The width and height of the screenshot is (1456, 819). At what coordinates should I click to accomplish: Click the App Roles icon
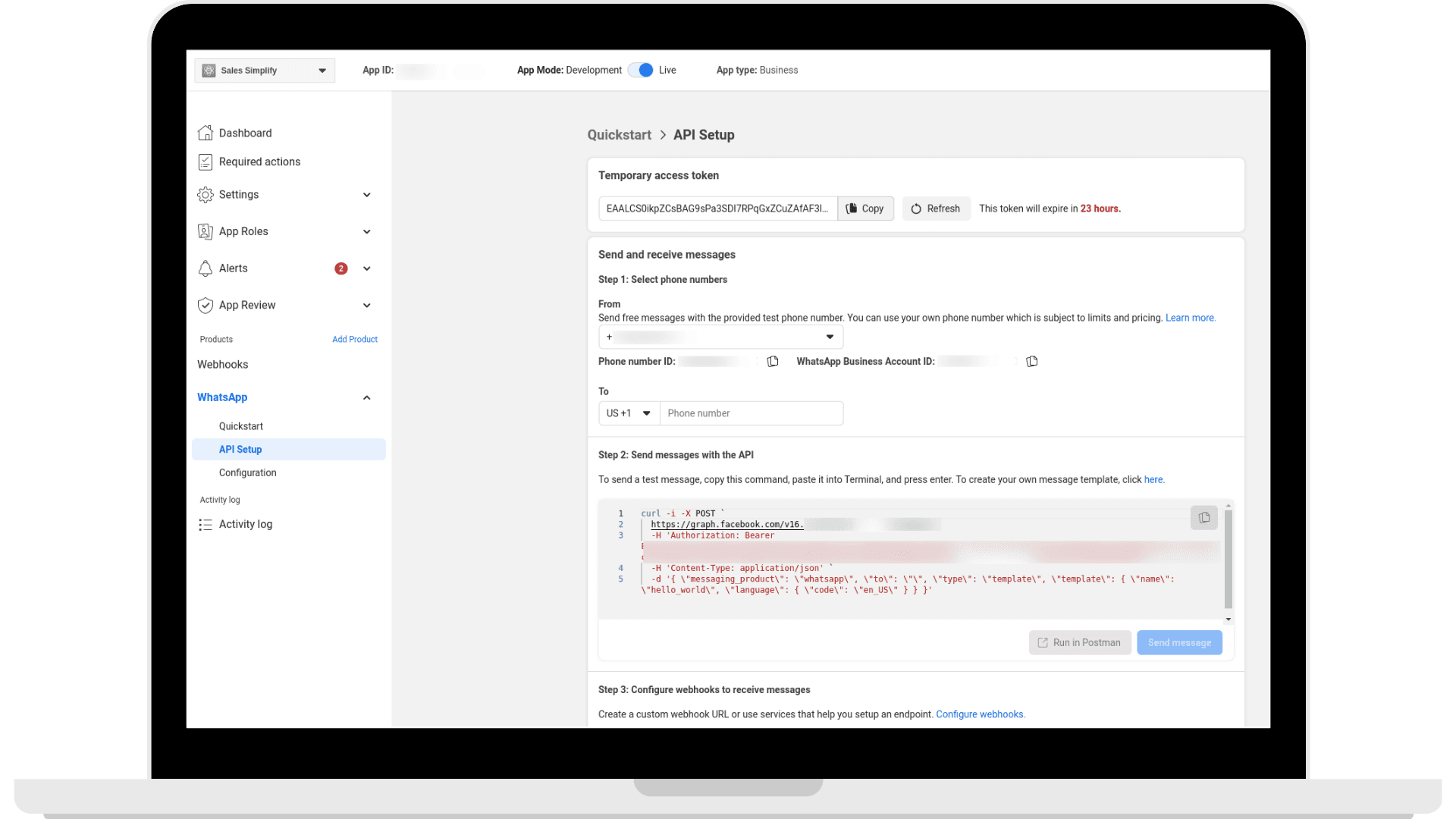[x=206, y=231]
